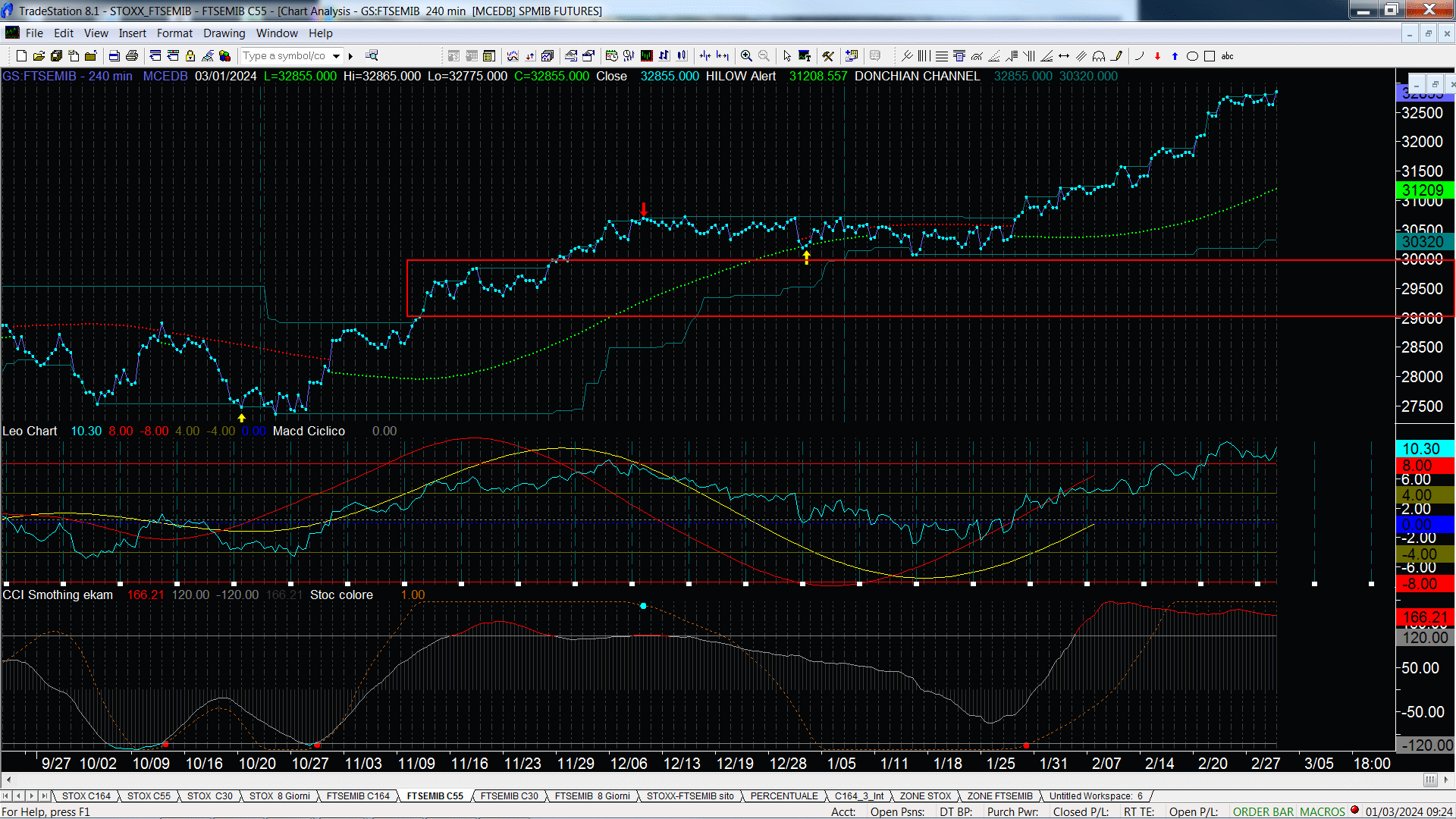Open the View menu
The image size is (1456, 819).
click(x=96, y=33)
